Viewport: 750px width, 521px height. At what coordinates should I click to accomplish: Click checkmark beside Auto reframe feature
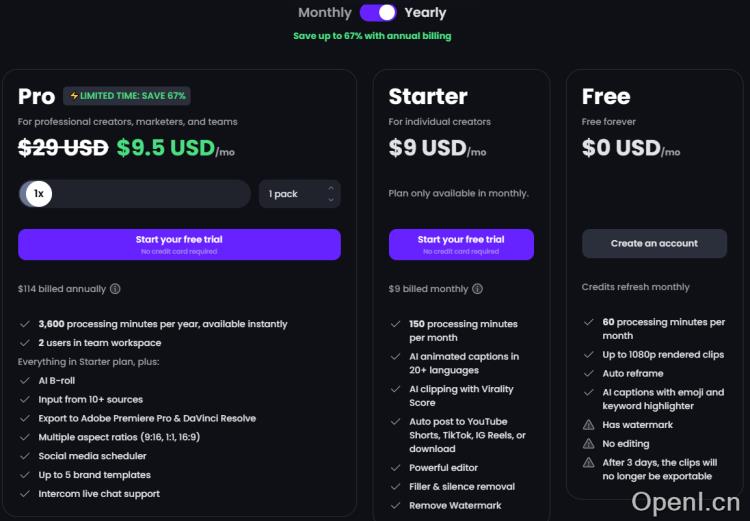pos(589,374)
